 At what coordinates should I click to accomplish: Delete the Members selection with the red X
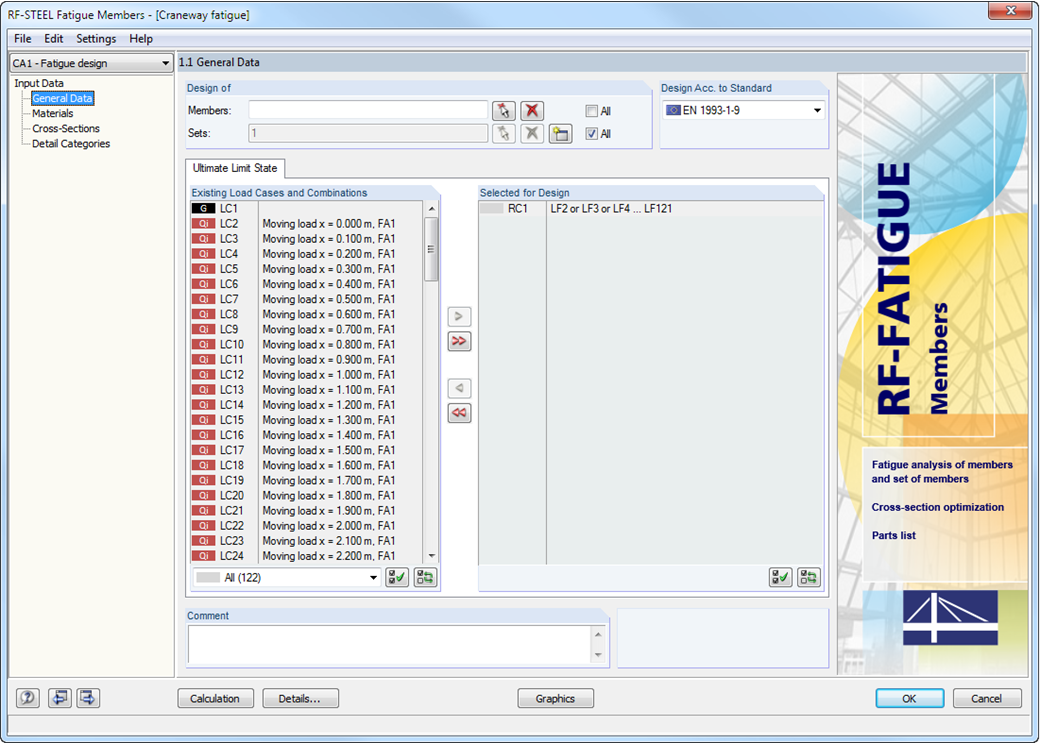(x=531, y=110)
